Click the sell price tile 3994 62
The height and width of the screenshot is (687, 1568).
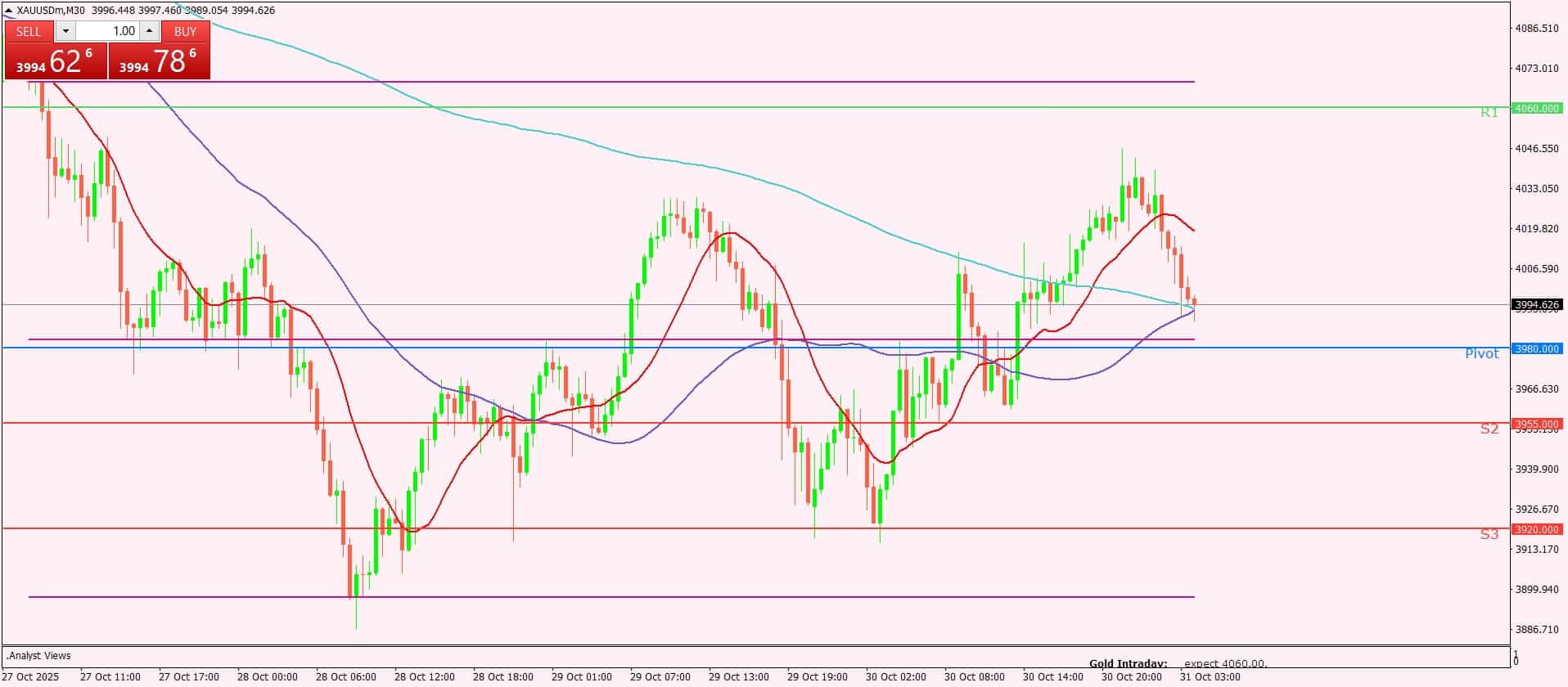coord(56,61)
